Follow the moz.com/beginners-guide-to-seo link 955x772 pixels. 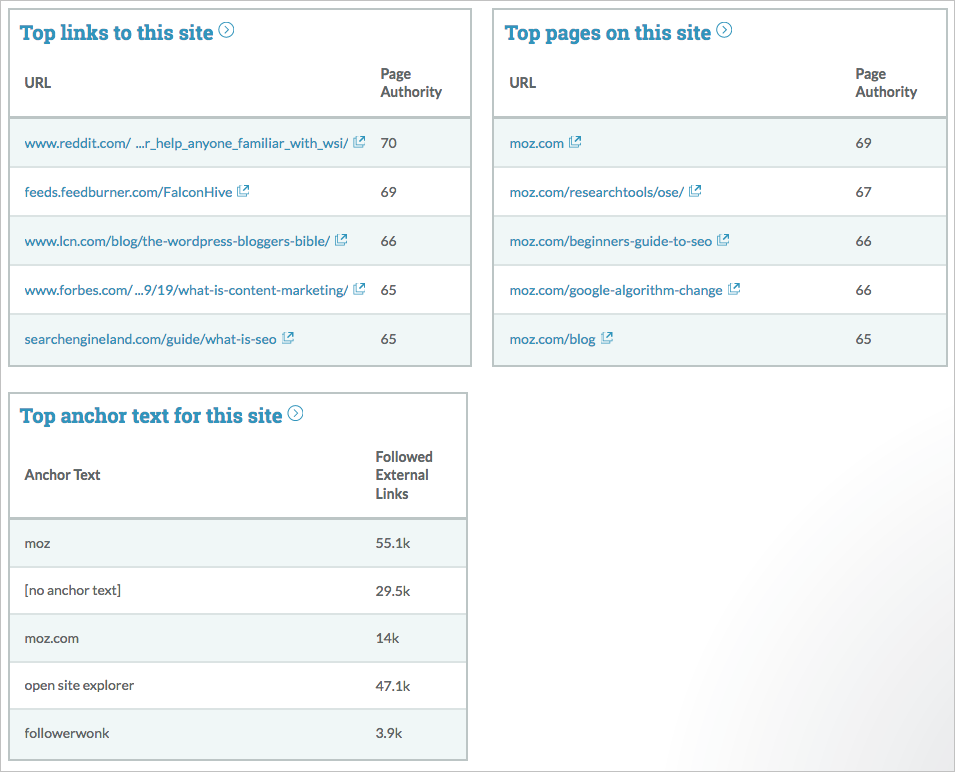[x=611, y=242]
